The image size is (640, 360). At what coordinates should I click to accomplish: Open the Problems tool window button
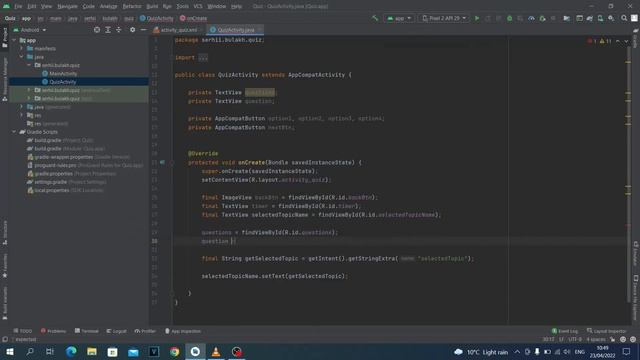point(53,331)
